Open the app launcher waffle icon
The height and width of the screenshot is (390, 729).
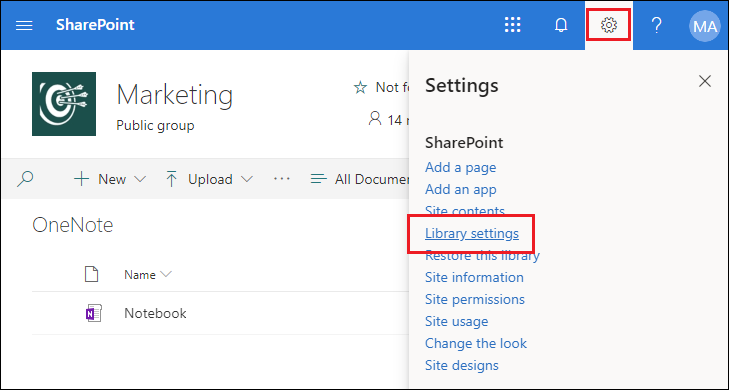[512, 25]
